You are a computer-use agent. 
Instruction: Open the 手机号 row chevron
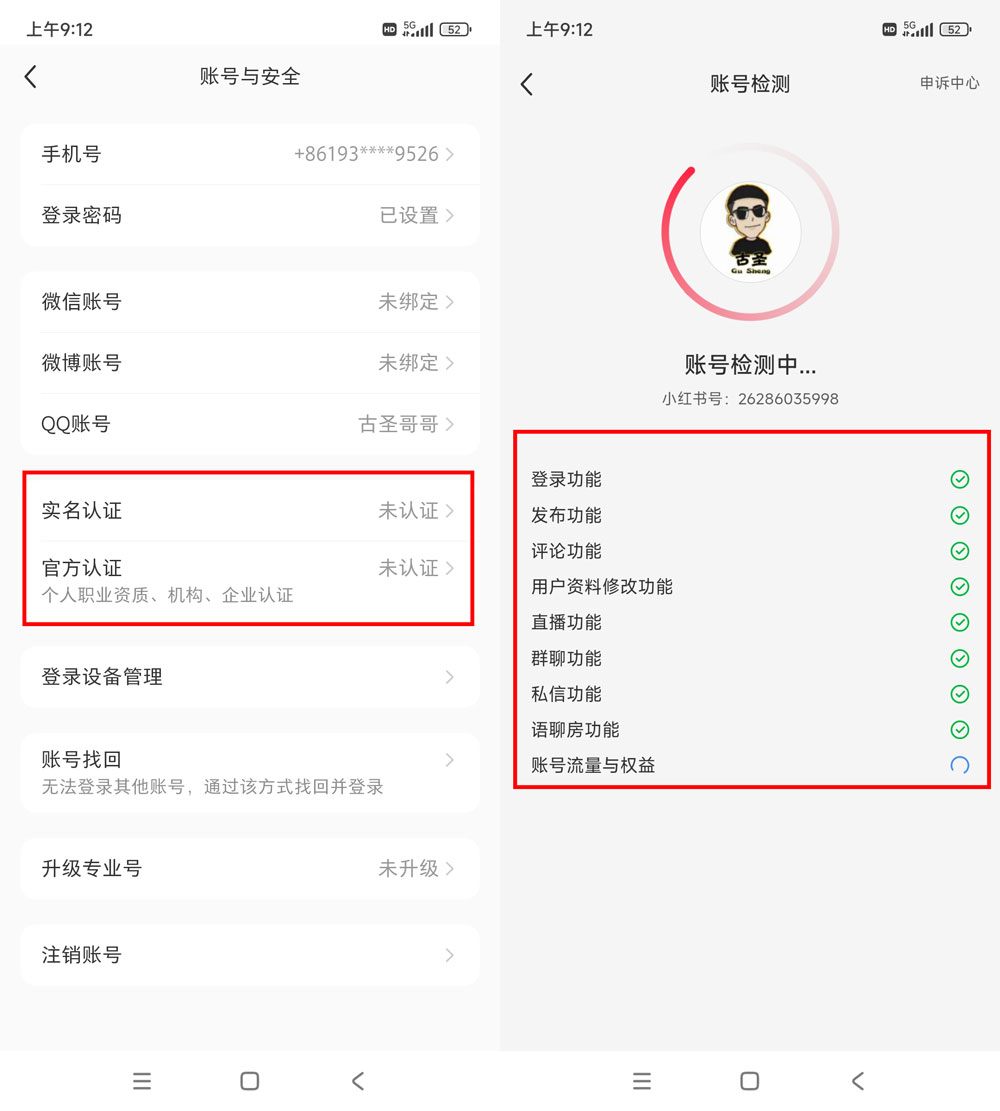tap(450, 154)
